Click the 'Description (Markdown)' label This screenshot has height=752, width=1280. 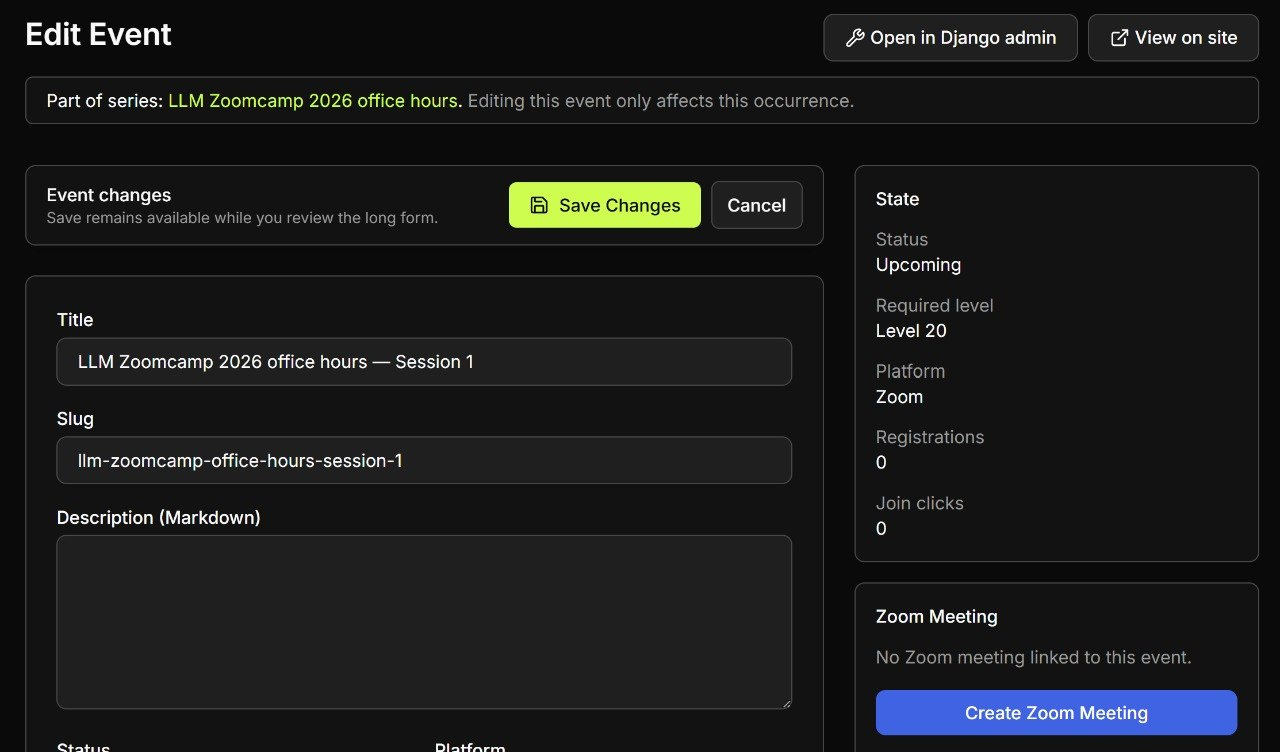[x=158, y=518]
